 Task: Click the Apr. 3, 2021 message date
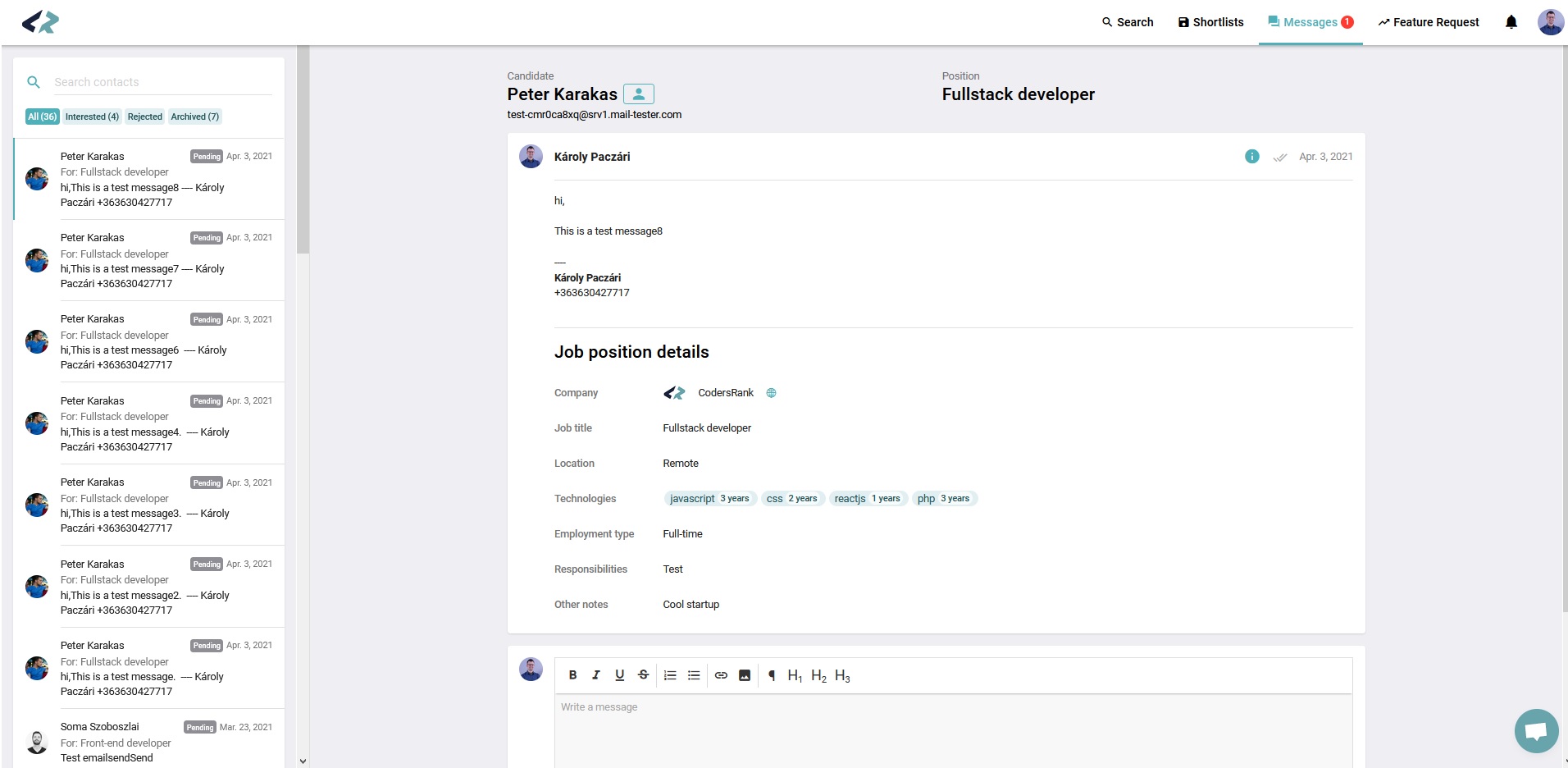click(x=1325, y=157)
